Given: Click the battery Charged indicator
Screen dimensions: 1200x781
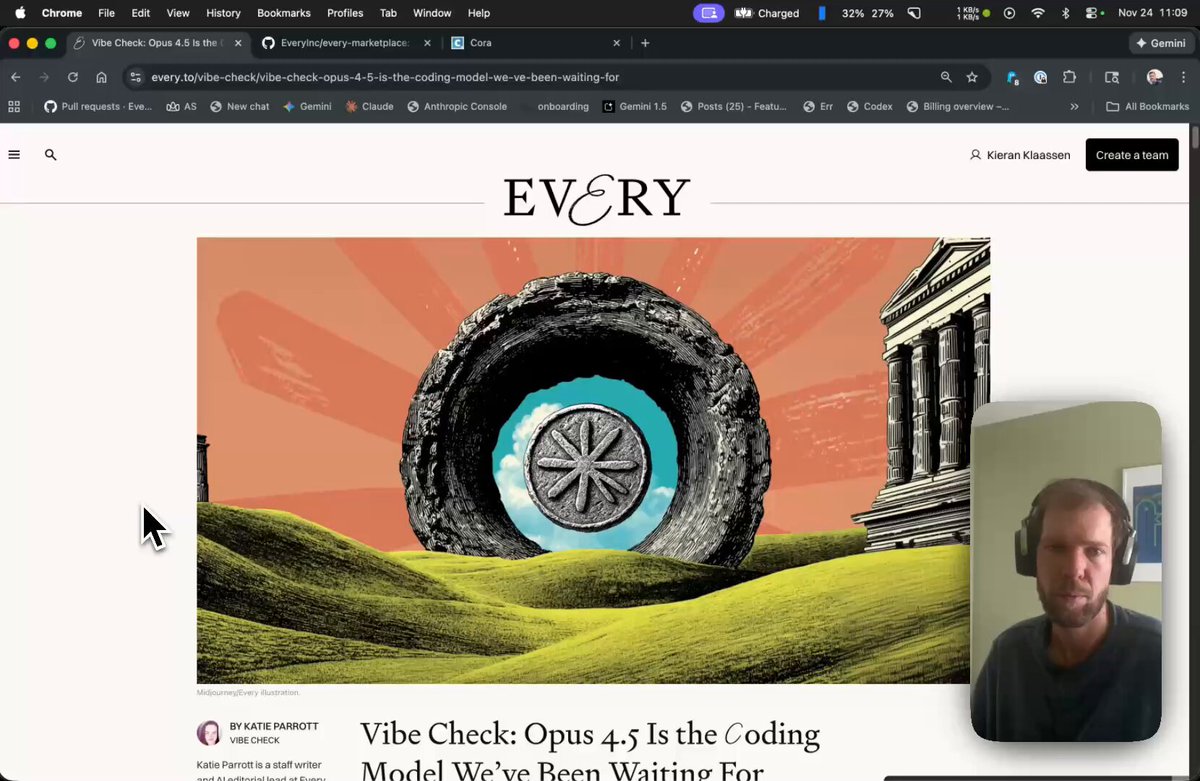Looking at the screenshot, I should coord(768,13).
